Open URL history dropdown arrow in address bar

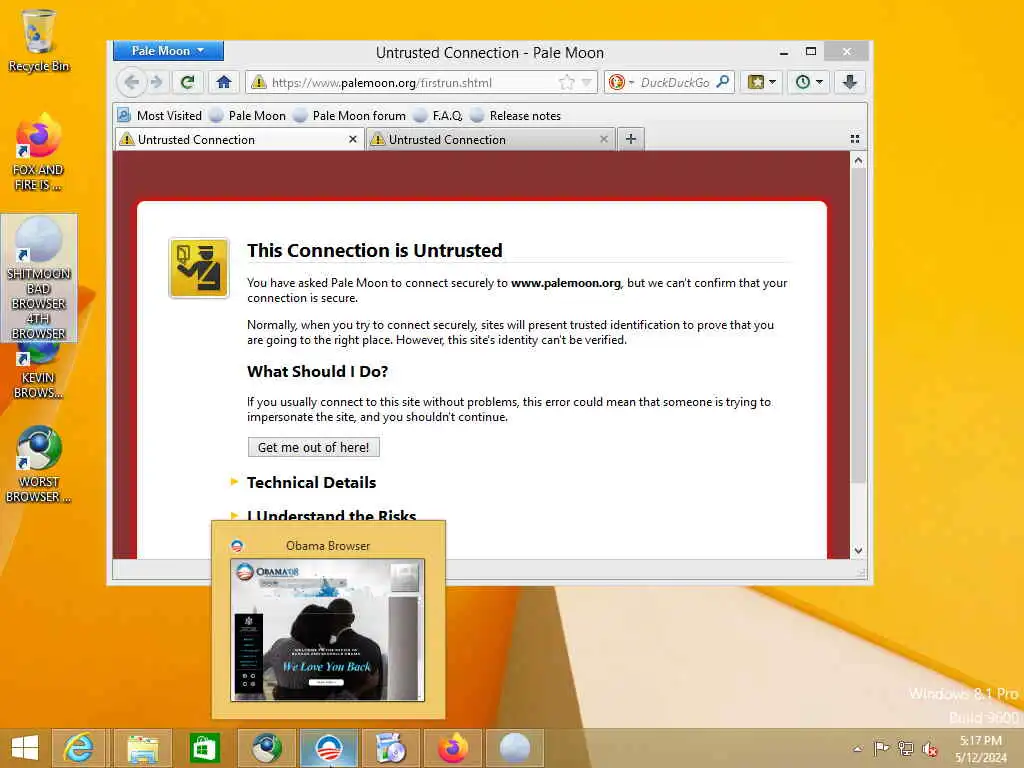coord(586,82)
